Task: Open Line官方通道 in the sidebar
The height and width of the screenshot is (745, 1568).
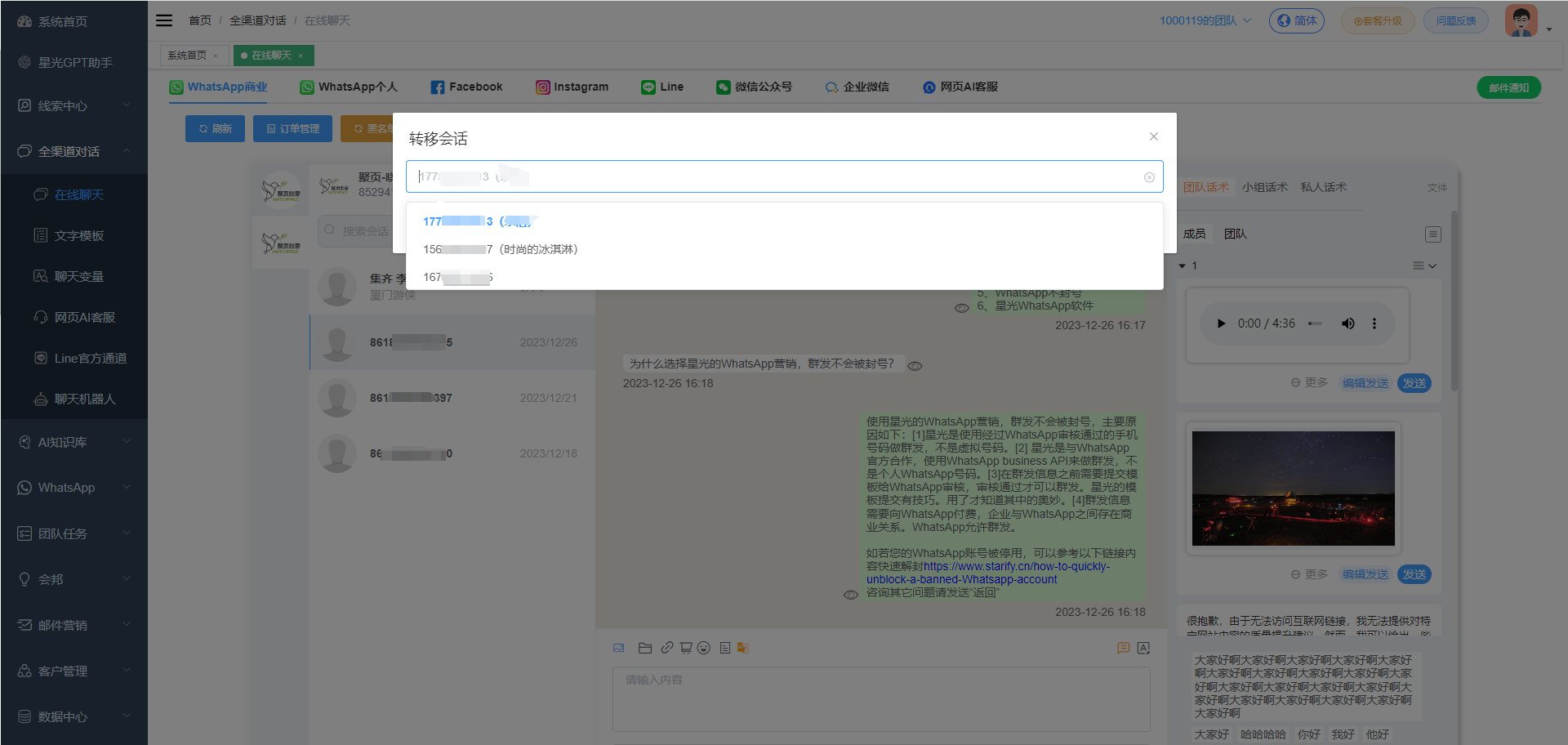Action: click(x=73, y=358)
